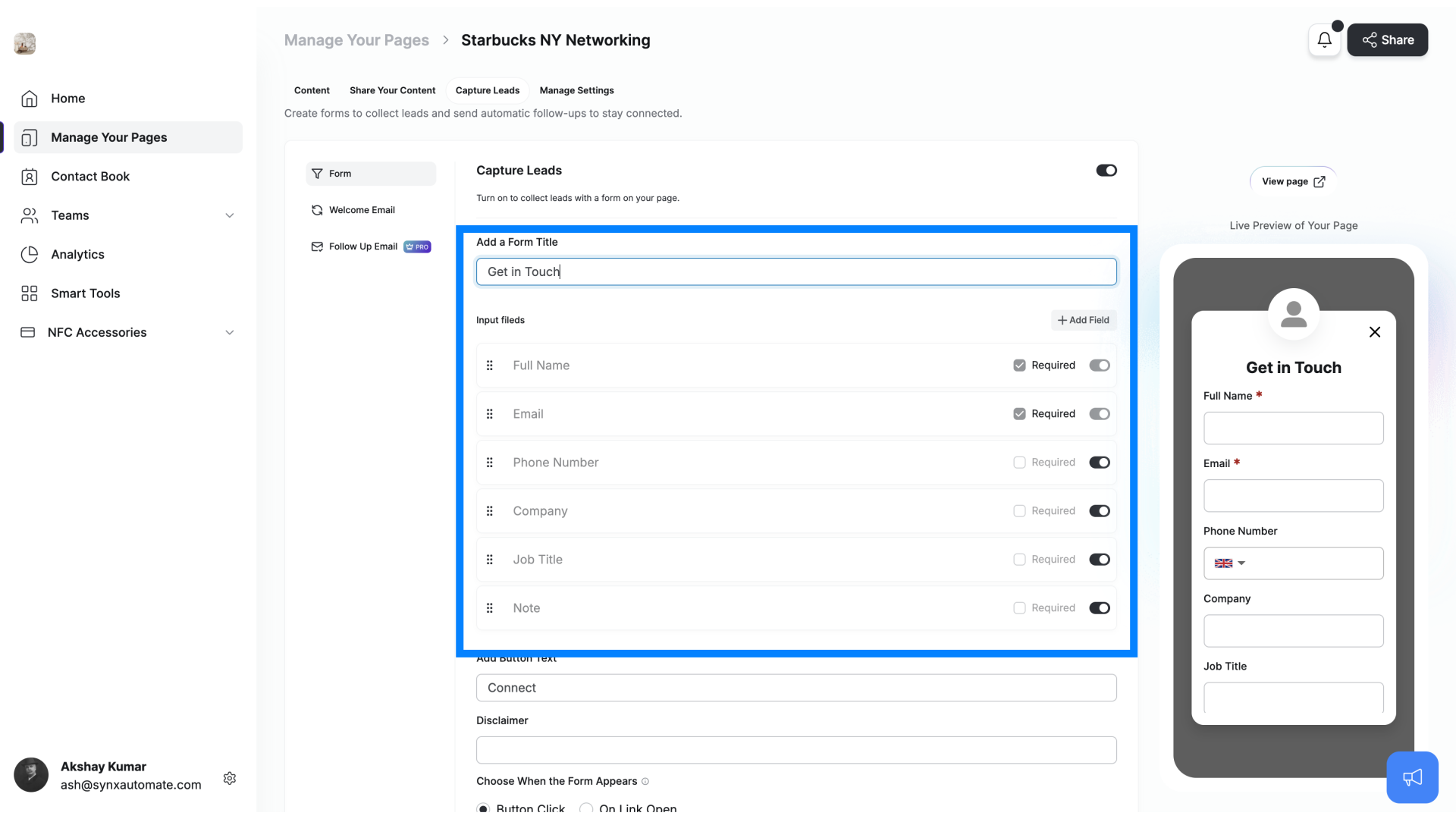Check the Full Name Required checkbox
The image size is (1456, 819).
(x=1020, y=365)
